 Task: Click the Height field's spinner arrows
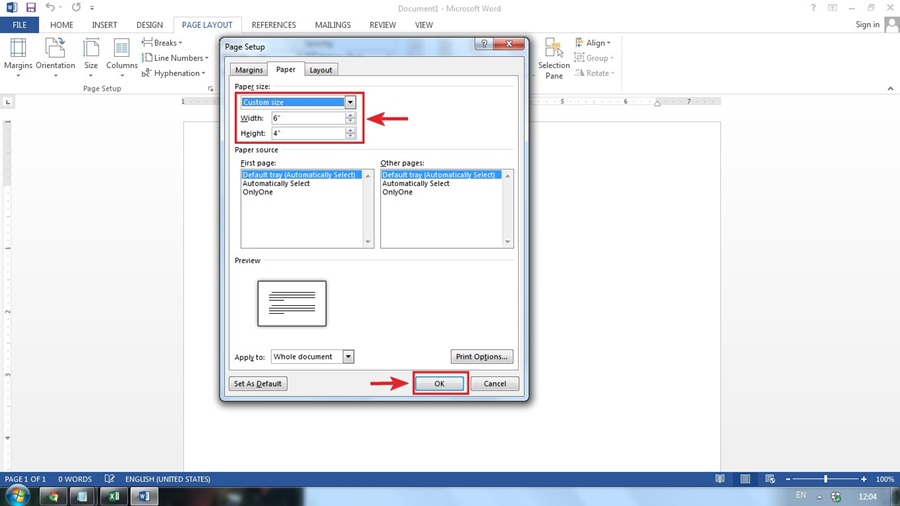pyautogui.click(x=350, y=133)
